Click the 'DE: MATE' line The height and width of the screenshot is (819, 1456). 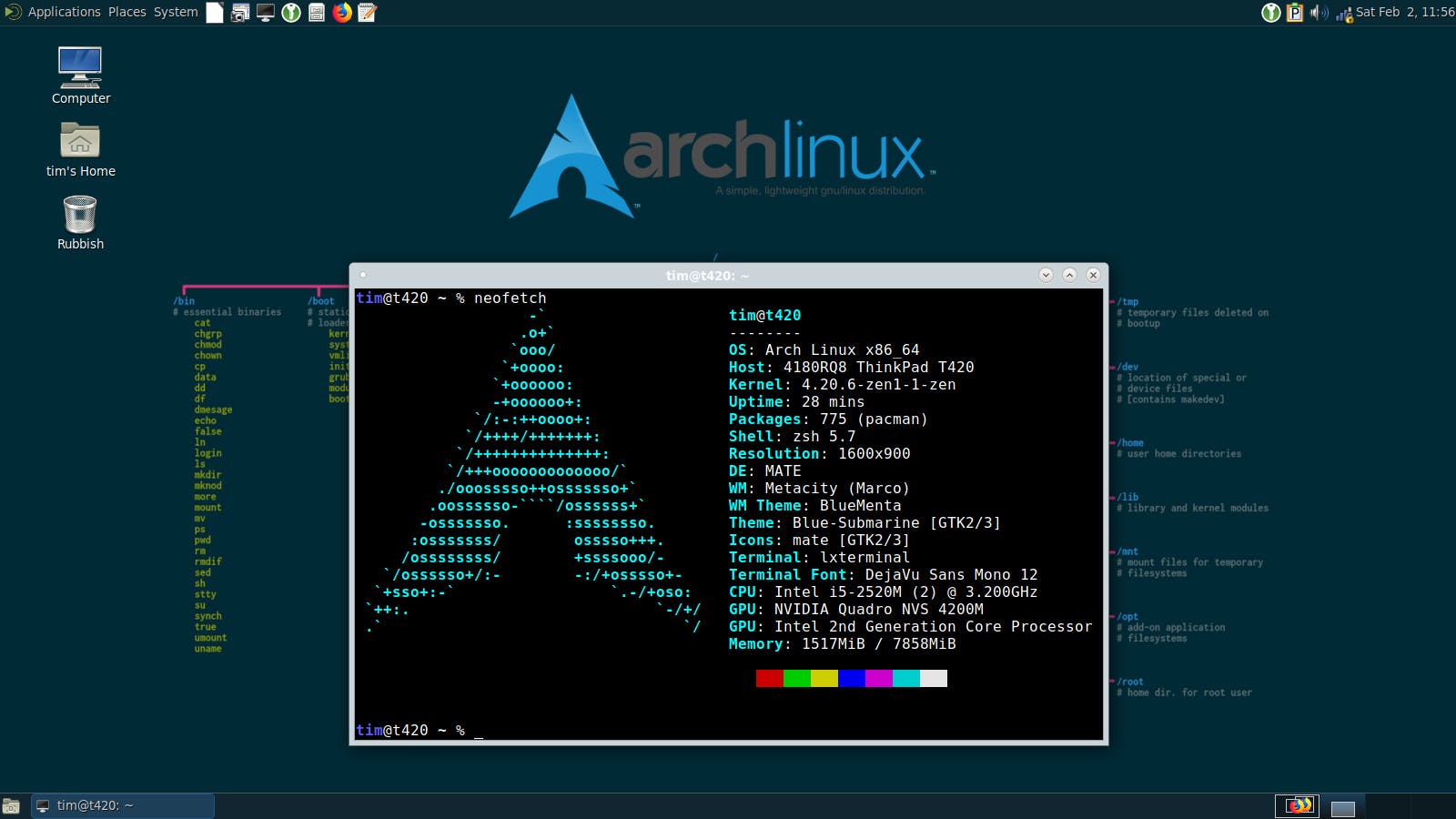tap(765, 471)
